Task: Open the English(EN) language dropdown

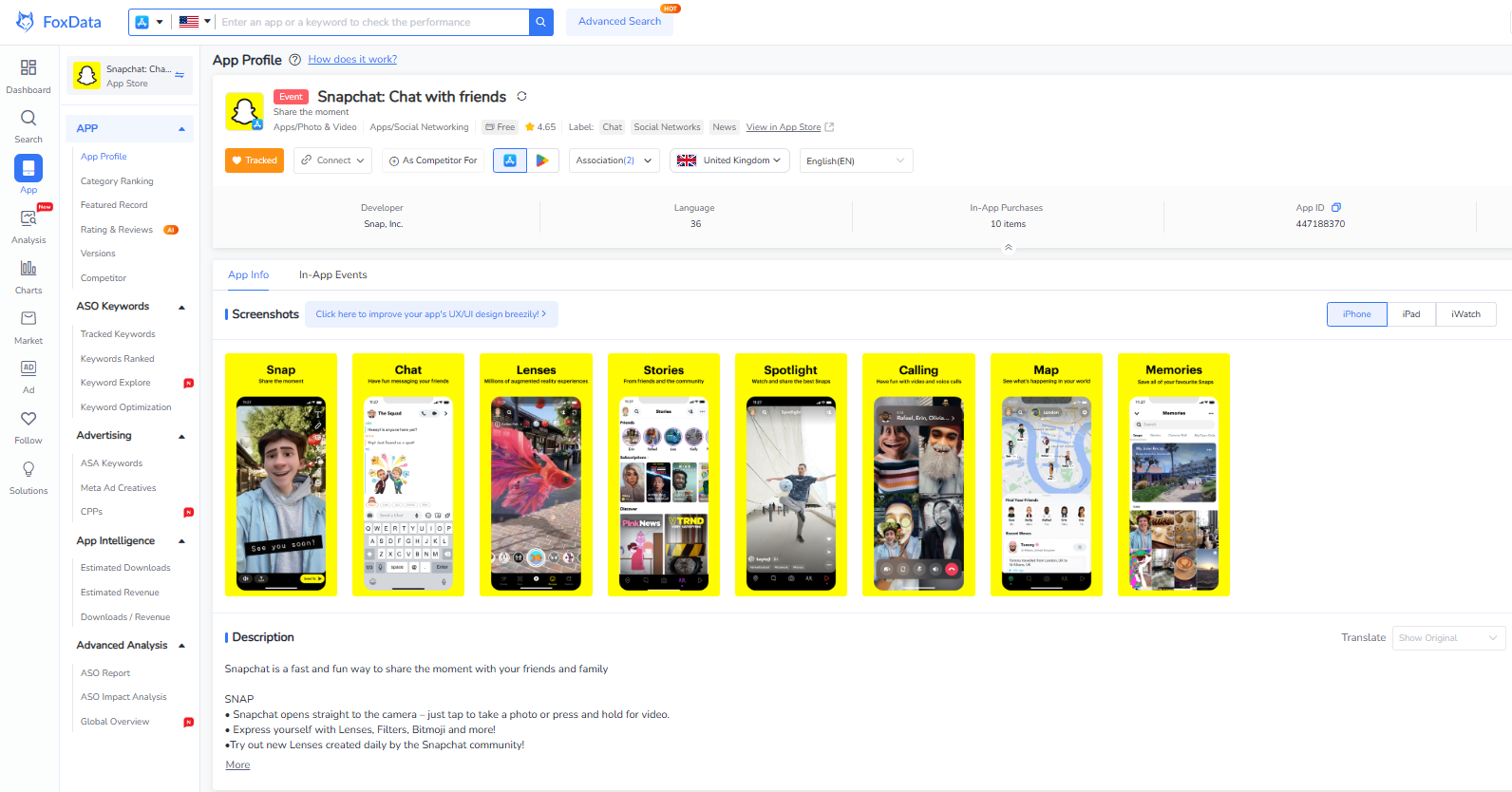Action: point(857,160)
